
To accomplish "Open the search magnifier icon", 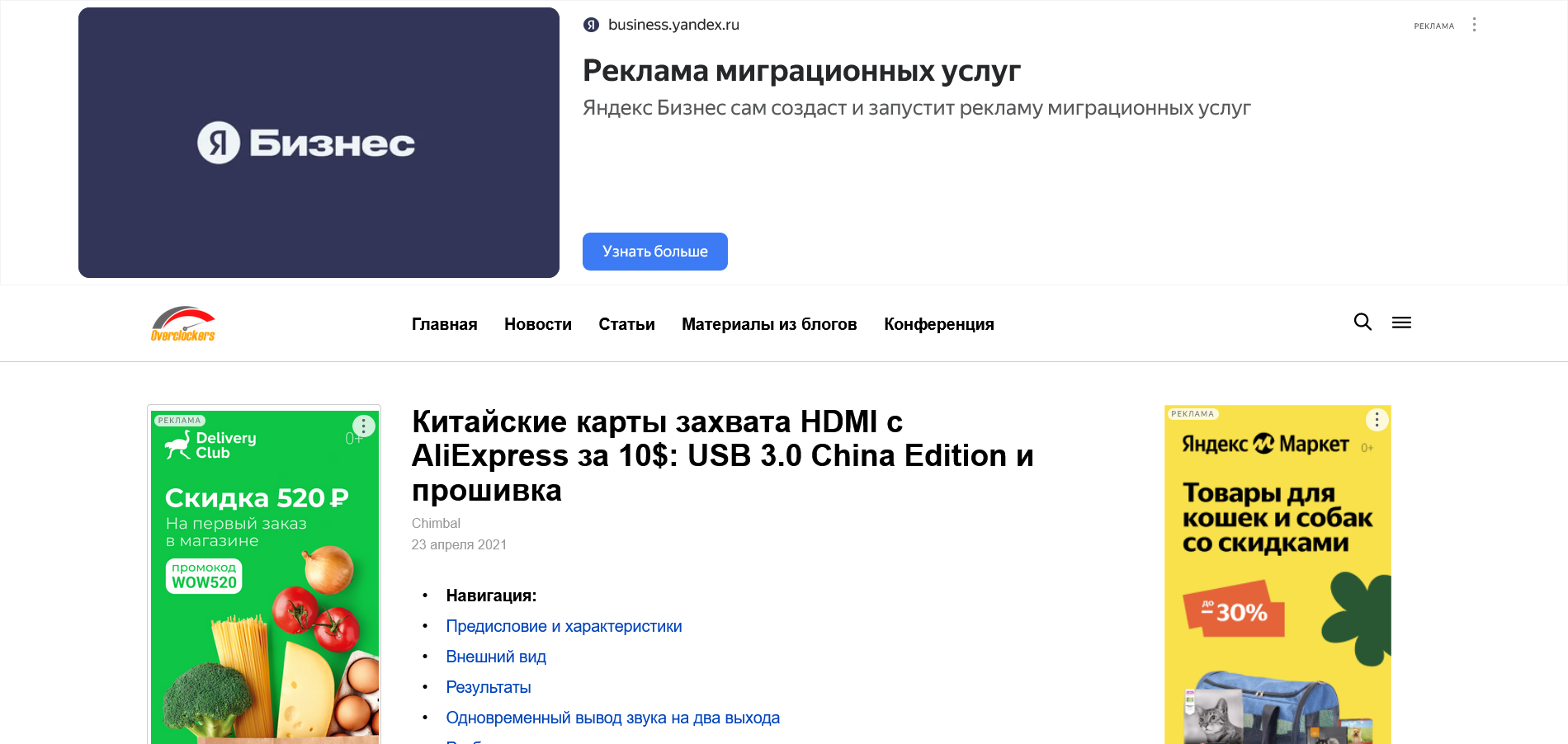I will pos(1363,323).
